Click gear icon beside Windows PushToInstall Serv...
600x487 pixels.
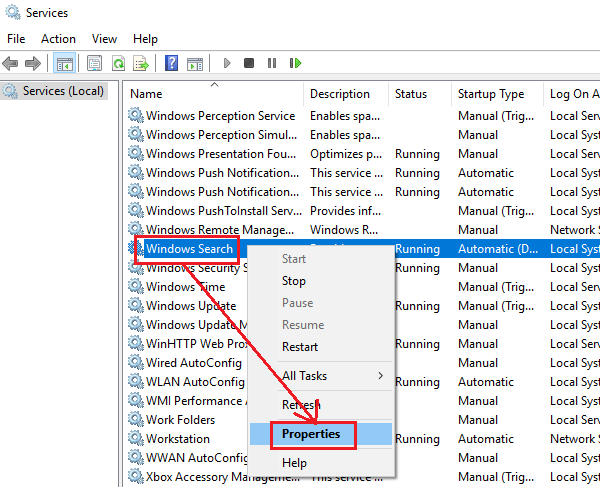135,210
